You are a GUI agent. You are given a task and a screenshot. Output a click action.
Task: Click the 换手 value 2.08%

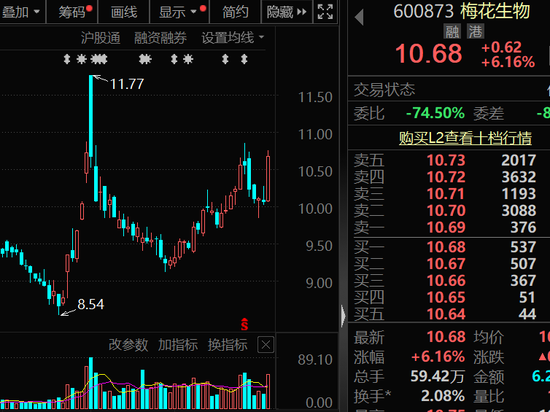tap(443, 396)
